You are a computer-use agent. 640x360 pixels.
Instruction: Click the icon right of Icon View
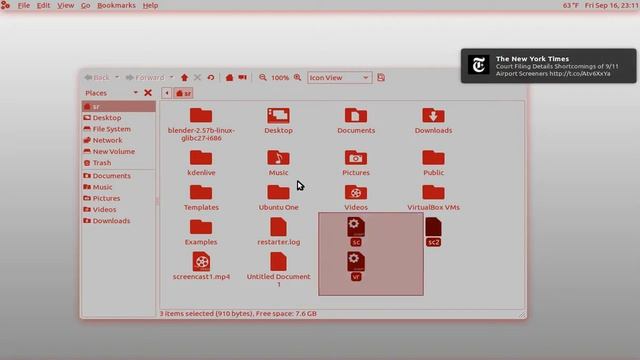381,78
